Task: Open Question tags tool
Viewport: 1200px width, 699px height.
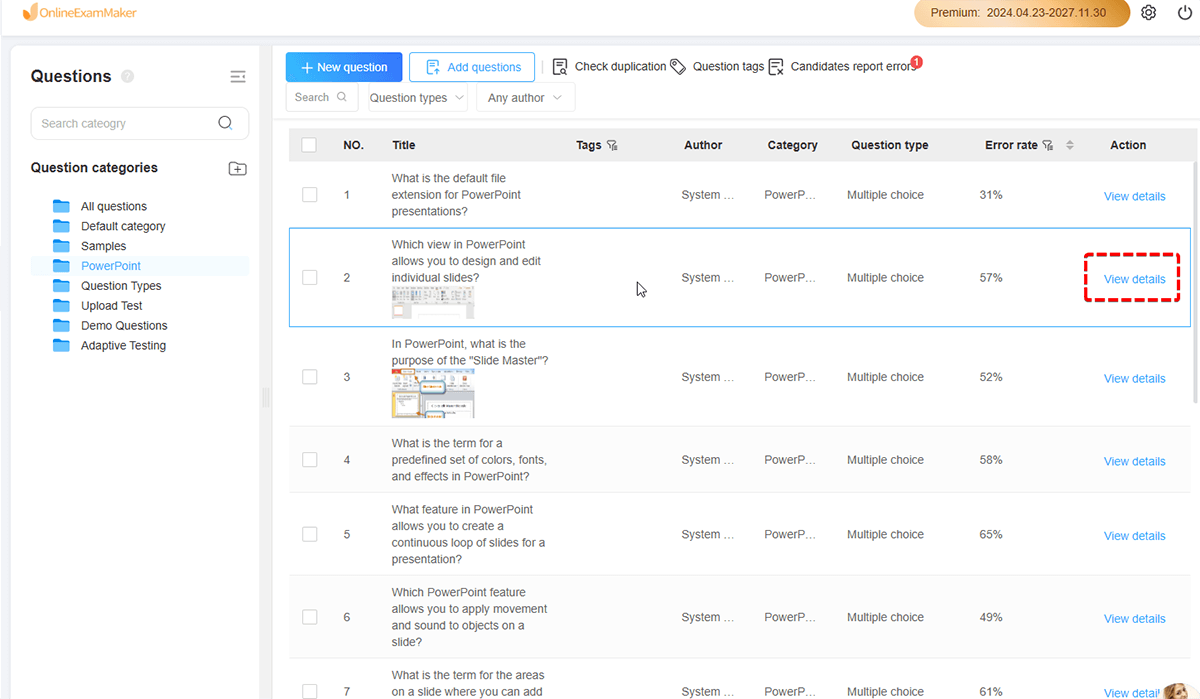Action: (717, 67)
